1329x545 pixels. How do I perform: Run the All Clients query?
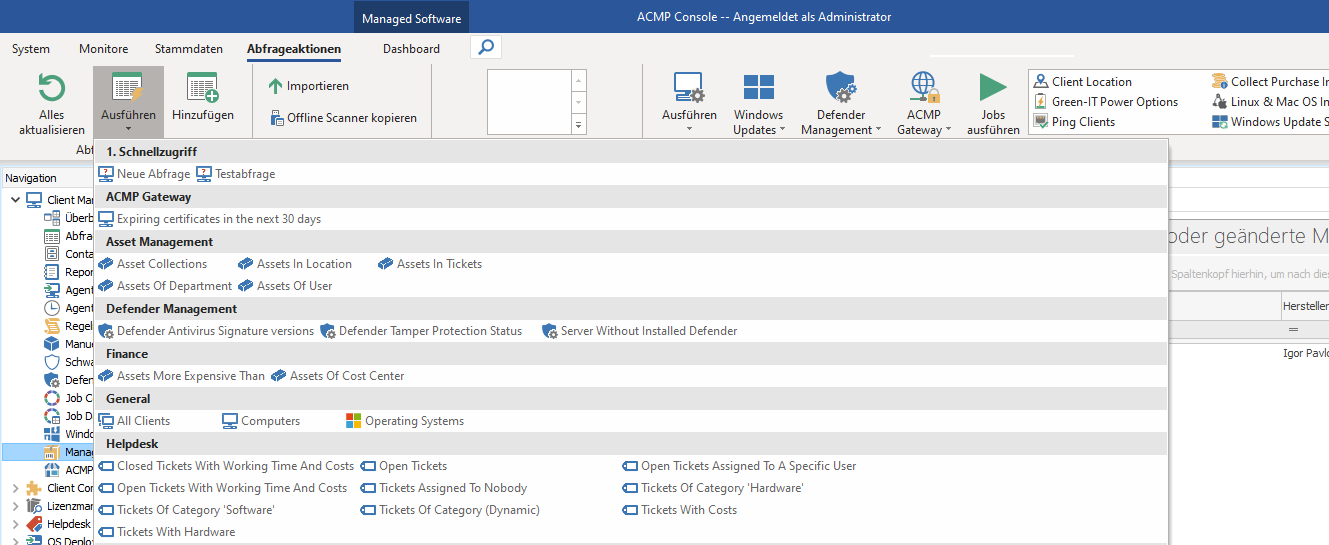(134, 421)
